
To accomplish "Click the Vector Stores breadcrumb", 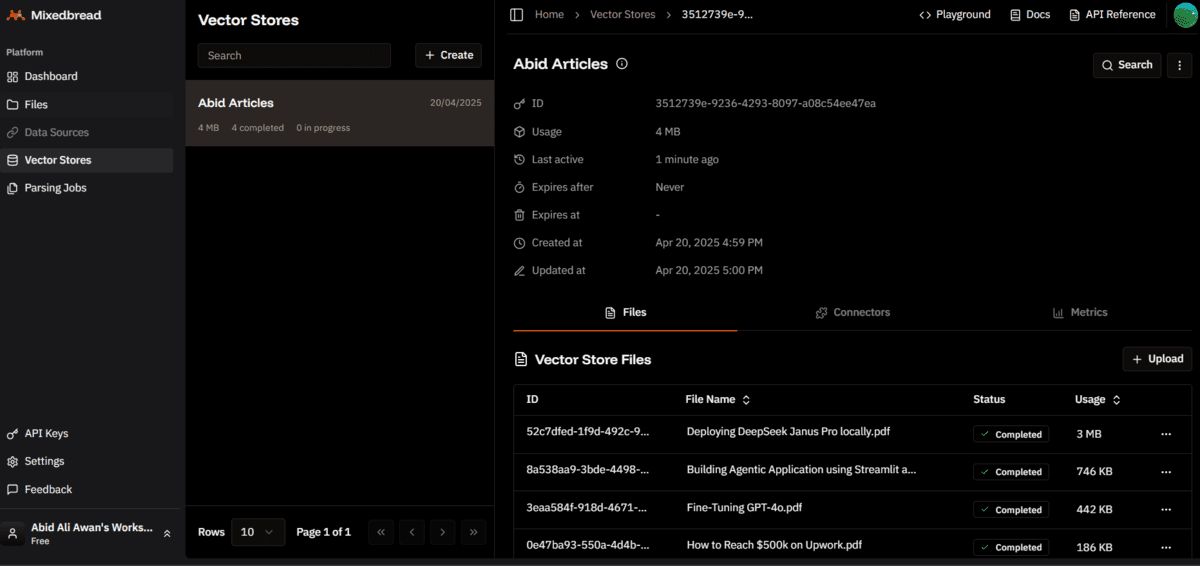I will coord(623,15).
